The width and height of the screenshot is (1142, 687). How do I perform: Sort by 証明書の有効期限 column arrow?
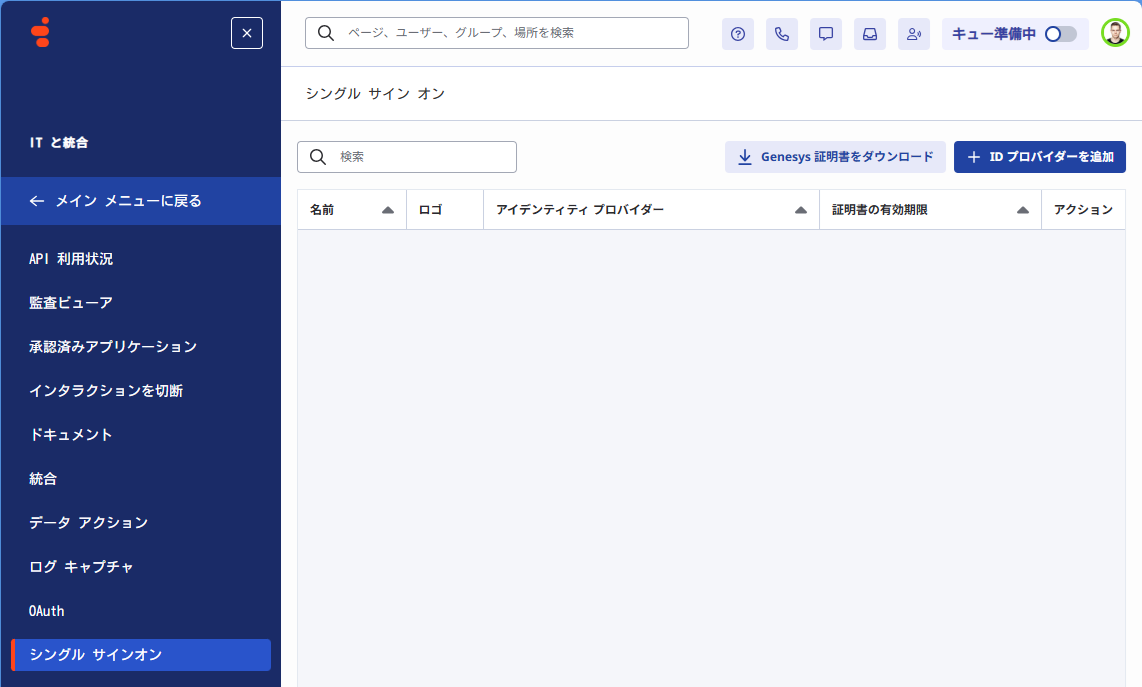(1023, 210)
